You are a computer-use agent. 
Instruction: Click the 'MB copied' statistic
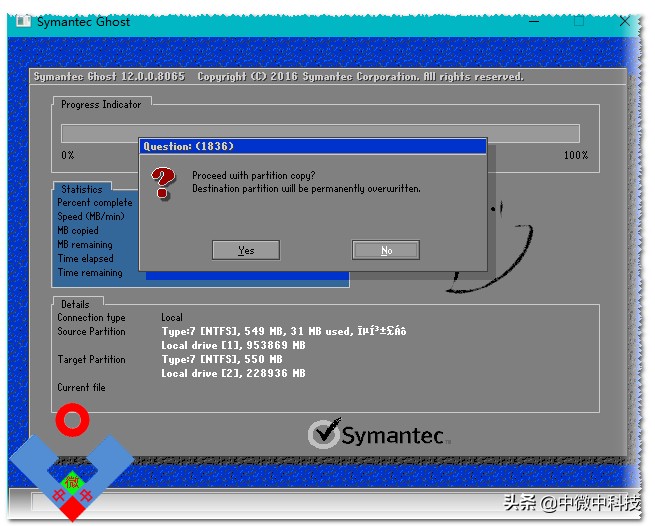78,231
